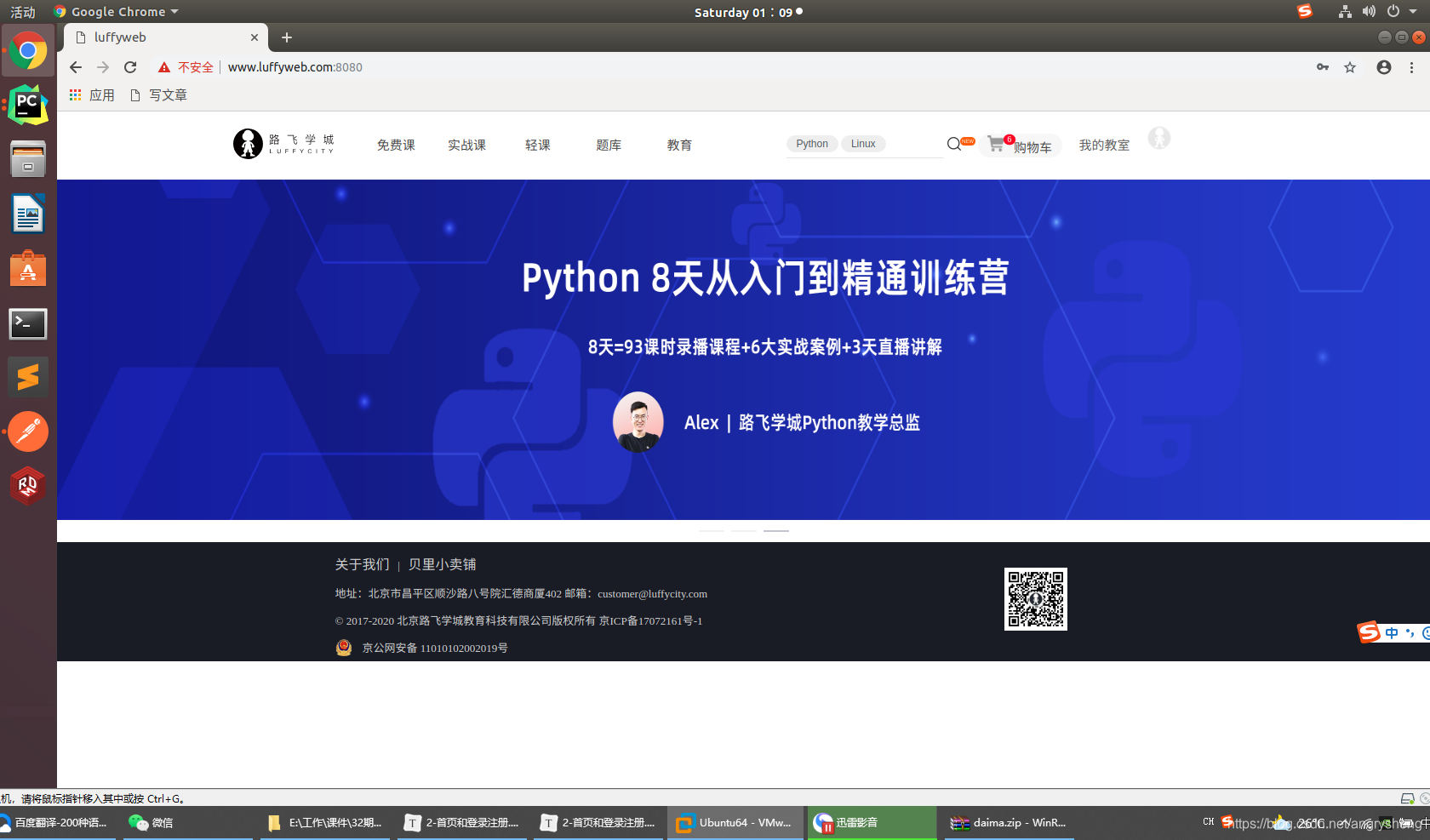Select the Chrome icon in the Ubuntu dock
The width and height of the screenshot is (1430, 840).
tap(28, 50)
